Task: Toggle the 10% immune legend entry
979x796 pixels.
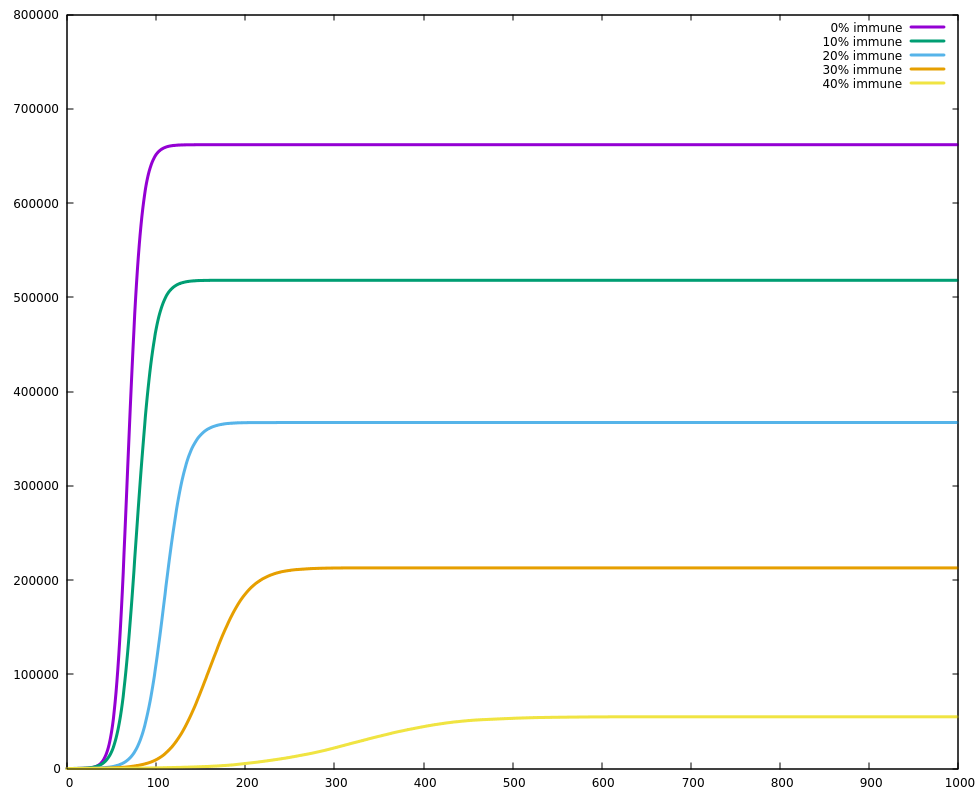Action: 862,42
